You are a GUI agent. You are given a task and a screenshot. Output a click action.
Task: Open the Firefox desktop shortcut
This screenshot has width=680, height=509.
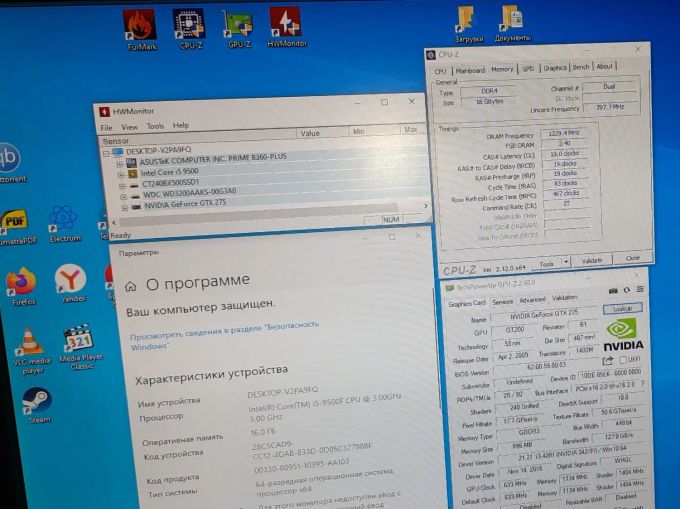point(22,287)
